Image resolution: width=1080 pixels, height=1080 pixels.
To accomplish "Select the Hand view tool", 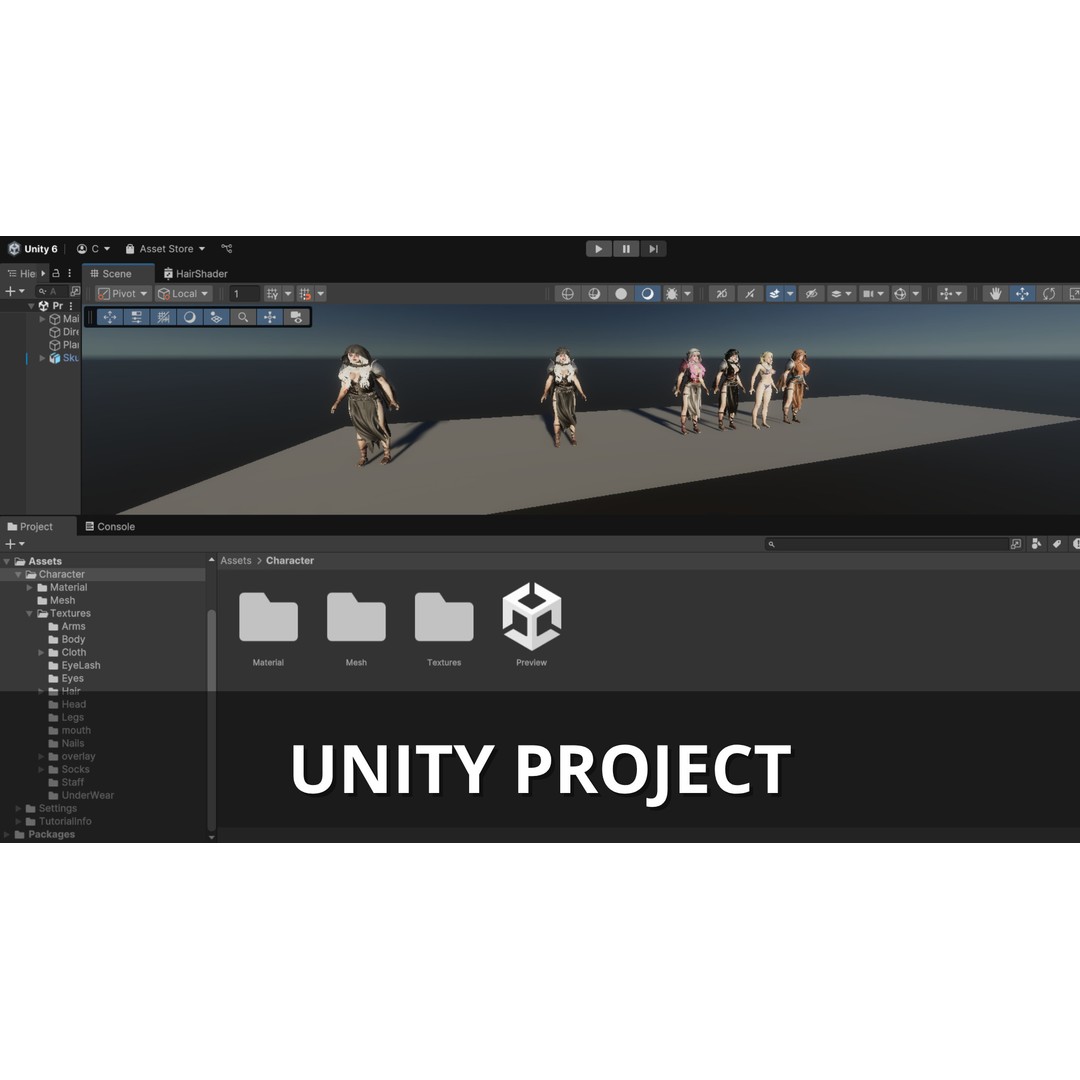I will click(x=995, y=294).
